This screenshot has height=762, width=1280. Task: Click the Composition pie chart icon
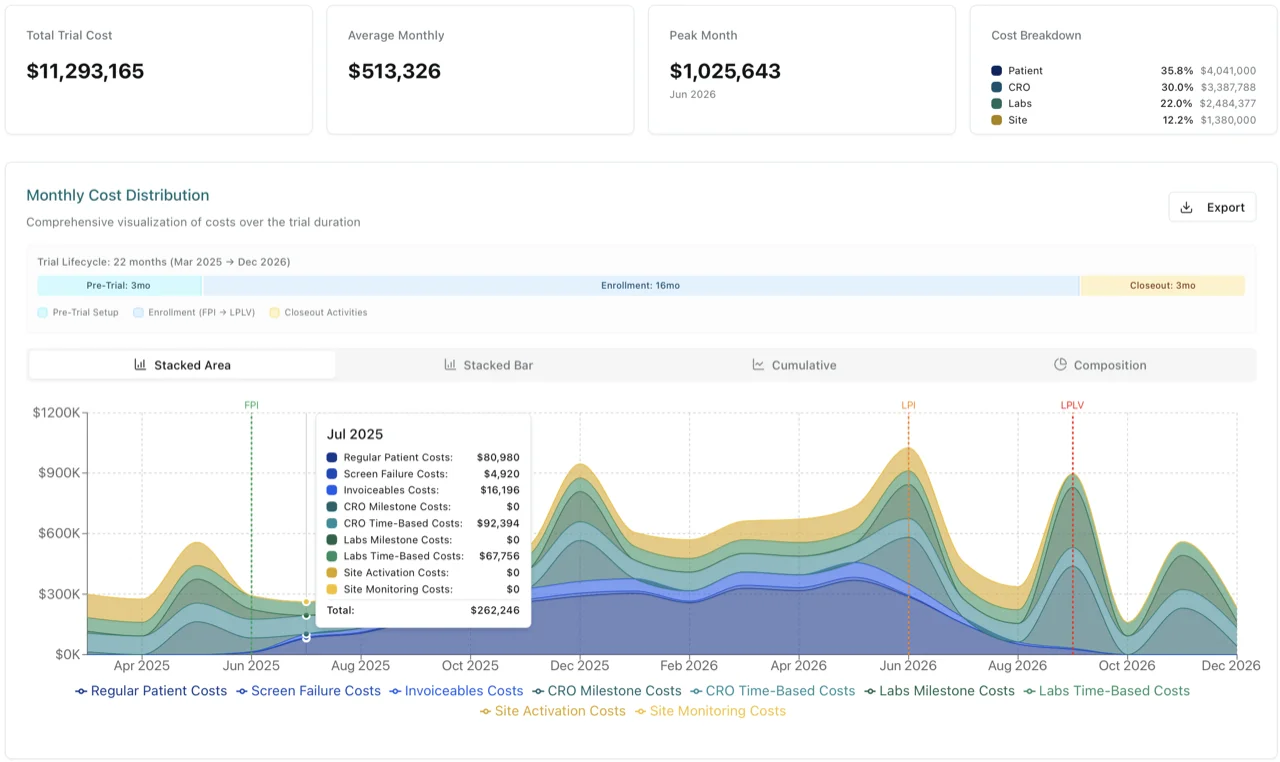1059,364
